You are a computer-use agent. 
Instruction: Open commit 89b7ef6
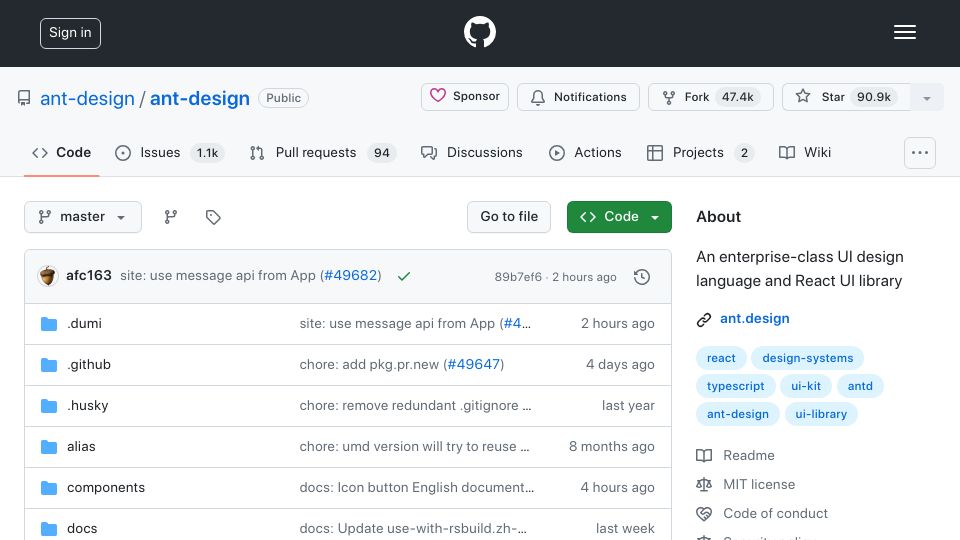[518, 277]
